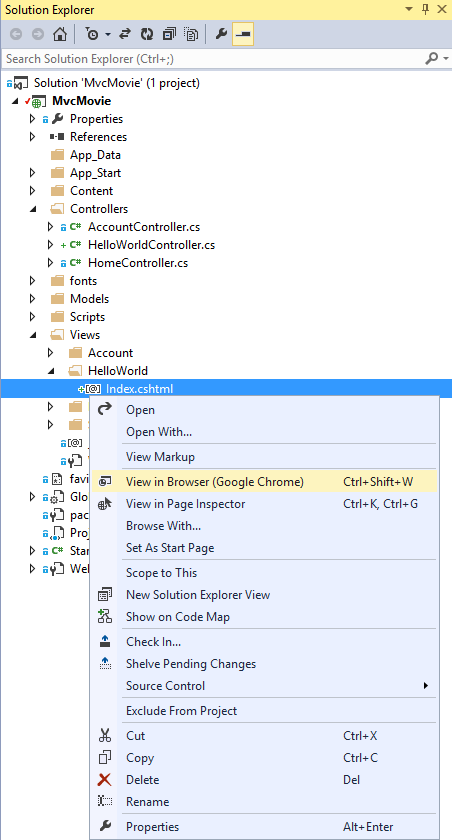
Task: Click the Properties wrench icon in toolbar
Action: tap(221, 35)
